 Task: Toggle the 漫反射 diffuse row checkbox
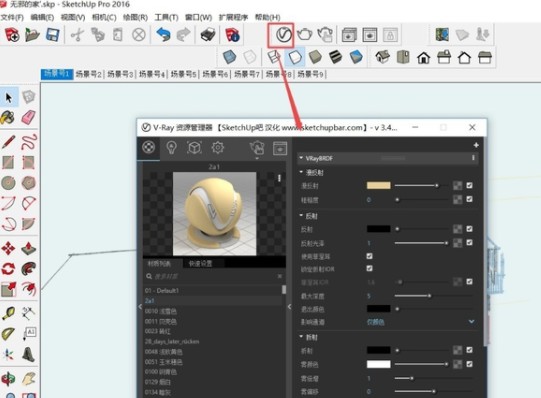click(x=469, y=186)
